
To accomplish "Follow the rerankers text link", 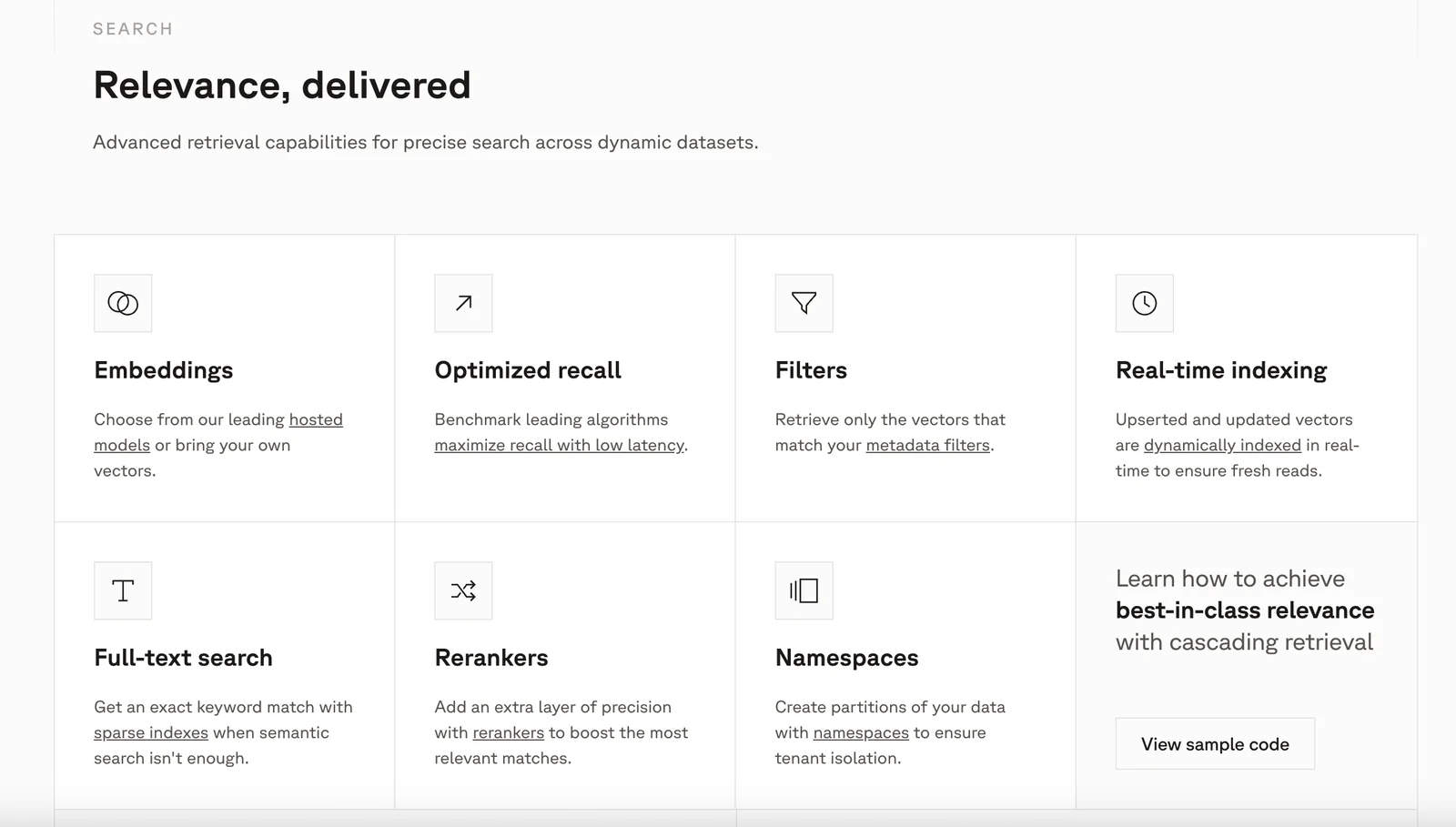I will tap(508, 732).
